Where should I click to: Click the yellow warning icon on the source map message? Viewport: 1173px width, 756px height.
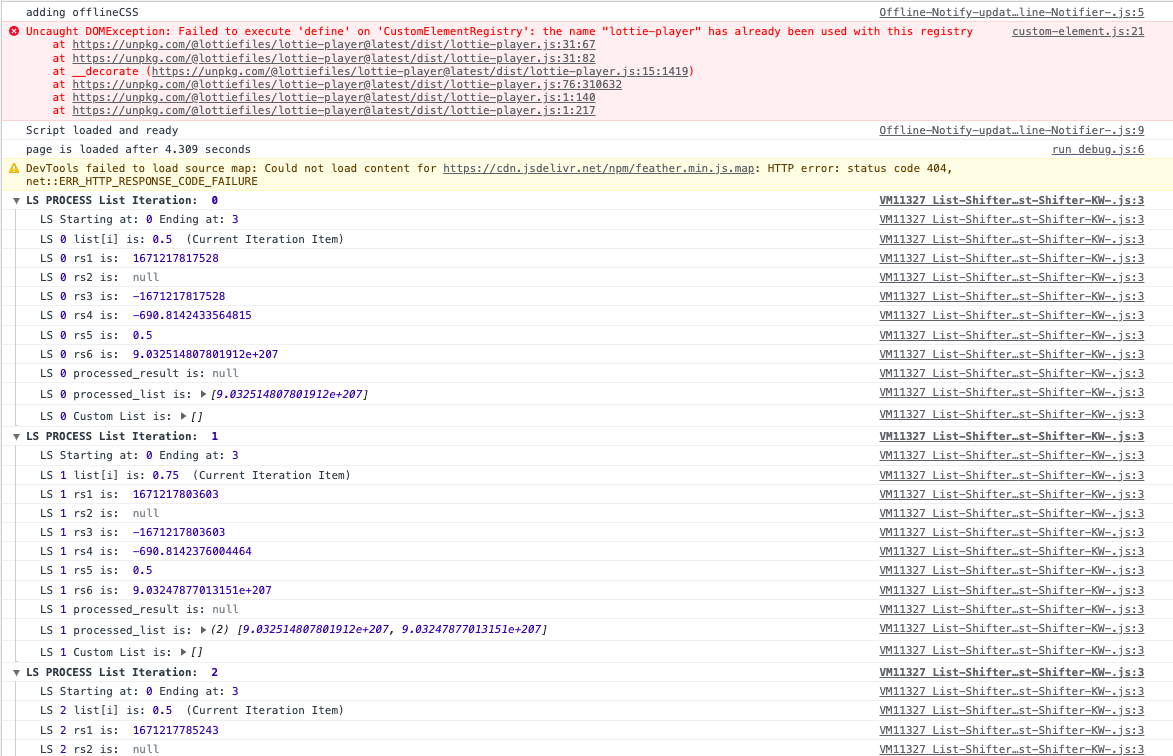[x=12, y=168]
